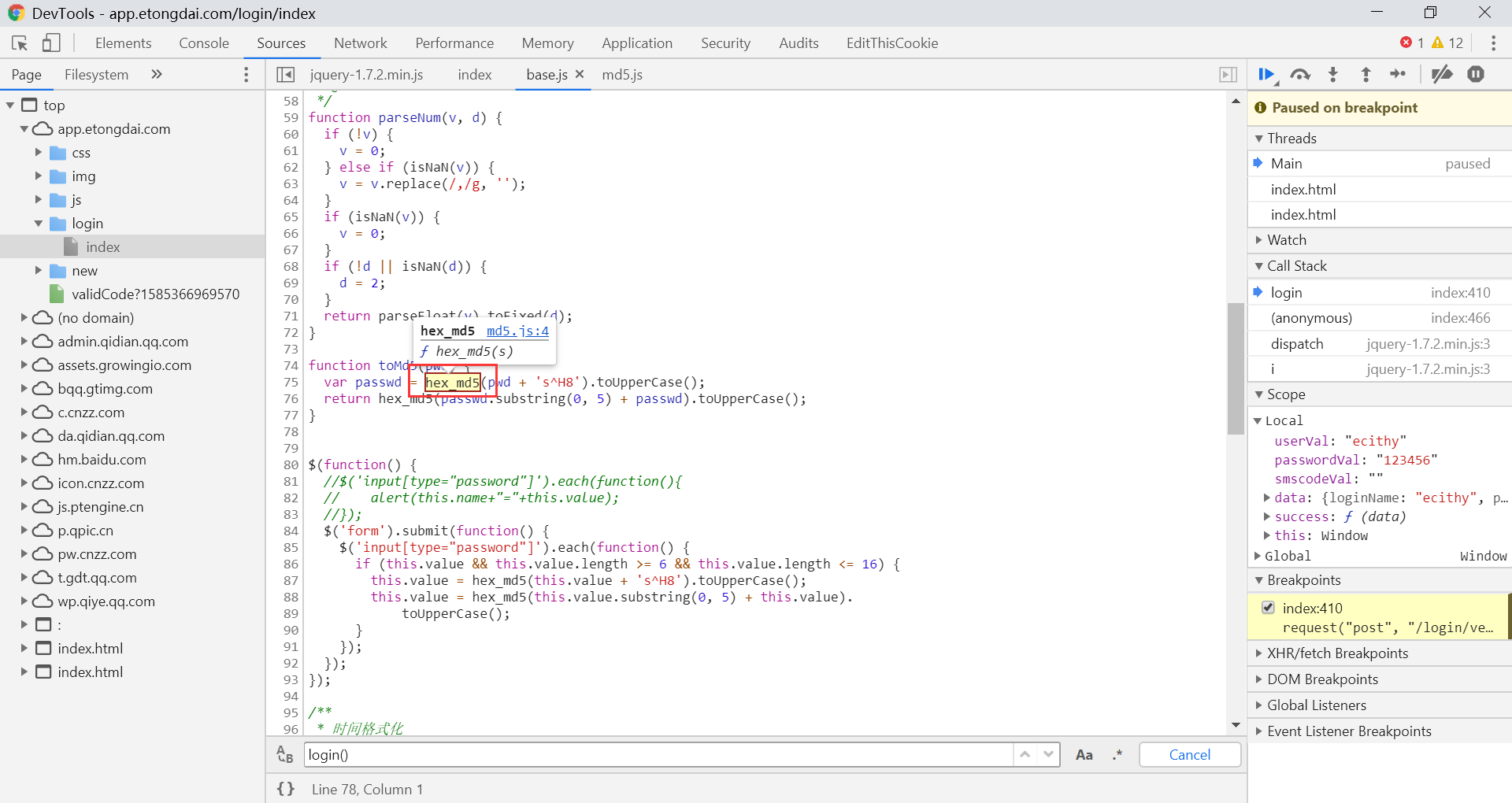Uncheck the index:410 breakpoint checkbox
Image resolution: width=1512 pixels, height=803 pixels.
(x=1268, y=608)
